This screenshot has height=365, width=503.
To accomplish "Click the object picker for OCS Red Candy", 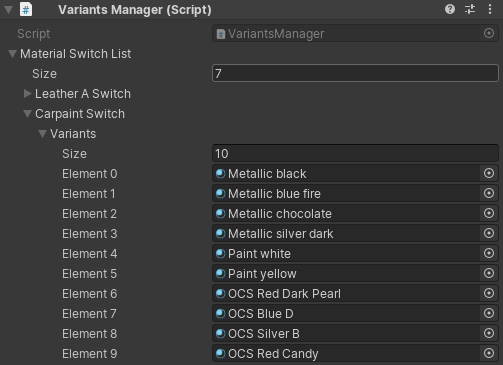I will [489, 353].
